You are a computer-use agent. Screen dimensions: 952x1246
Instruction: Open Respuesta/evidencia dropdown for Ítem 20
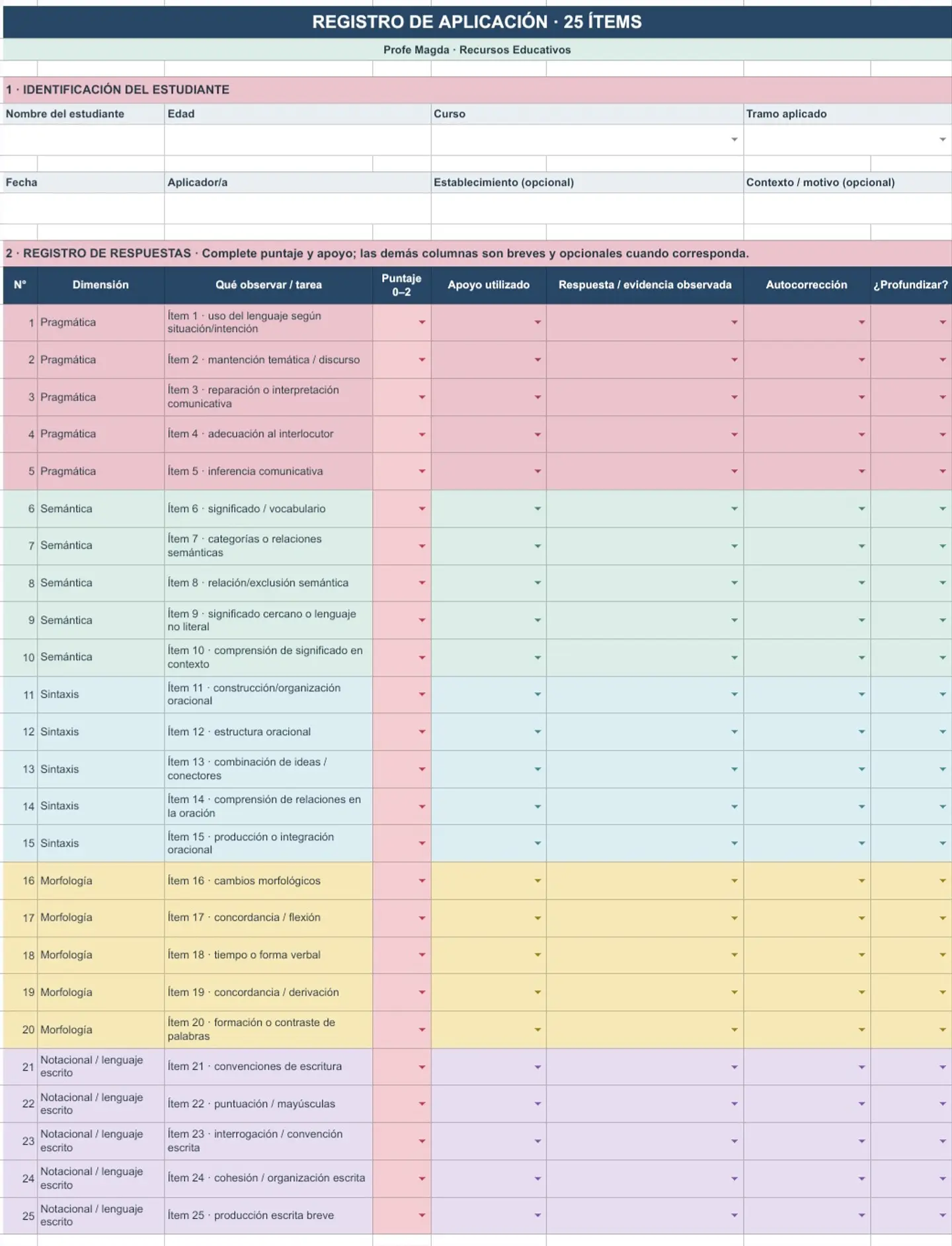[734, 1030]
